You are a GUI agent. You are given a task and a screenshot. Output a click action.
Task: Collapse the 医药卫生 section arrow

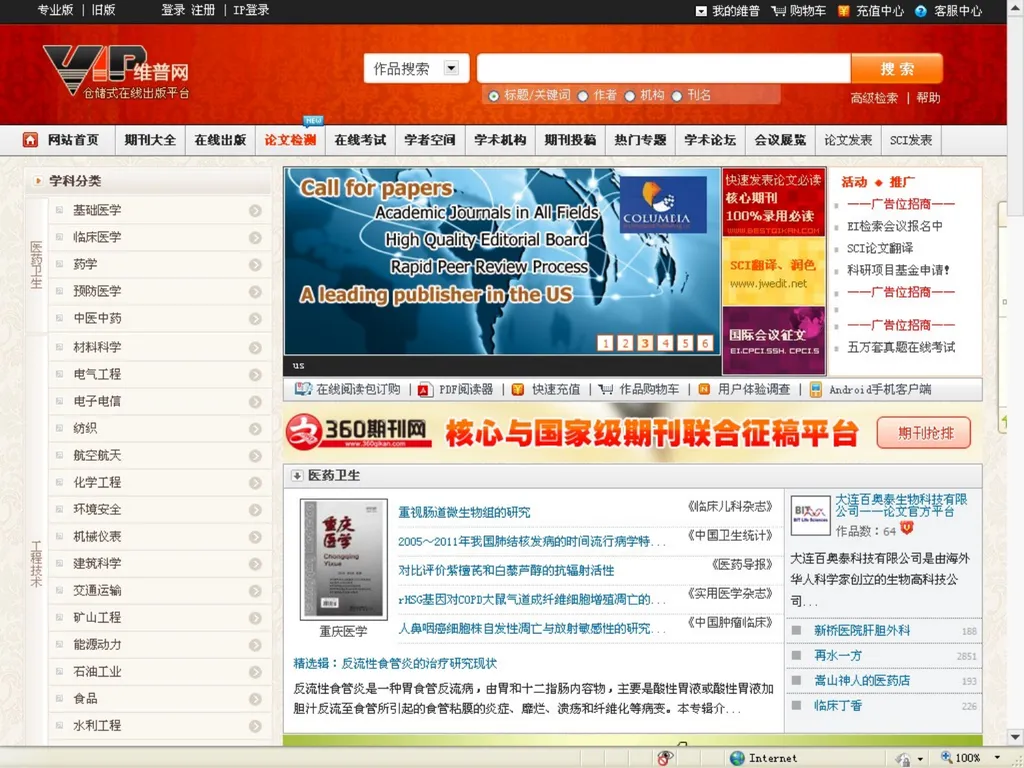tap(296, 475)
